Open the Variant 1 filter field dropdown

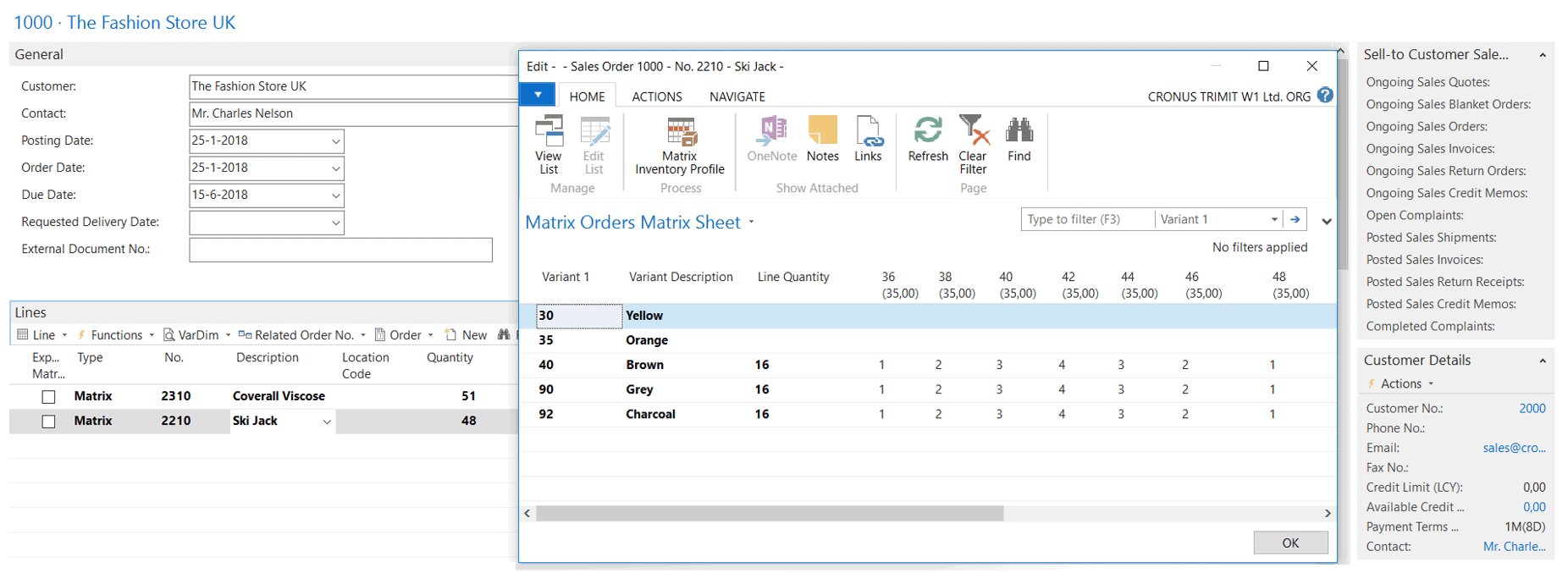1273,220
